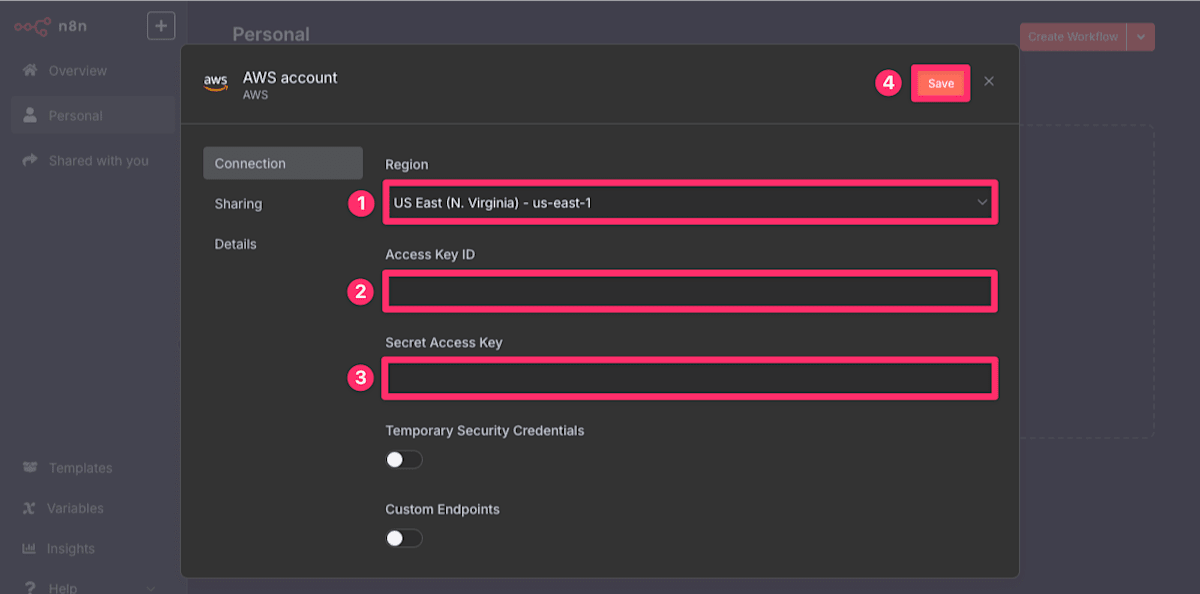The height and width of the screenshot is (594, 1200).
Task: Click the Variables icon in sidebar
Action: [29, 508]
